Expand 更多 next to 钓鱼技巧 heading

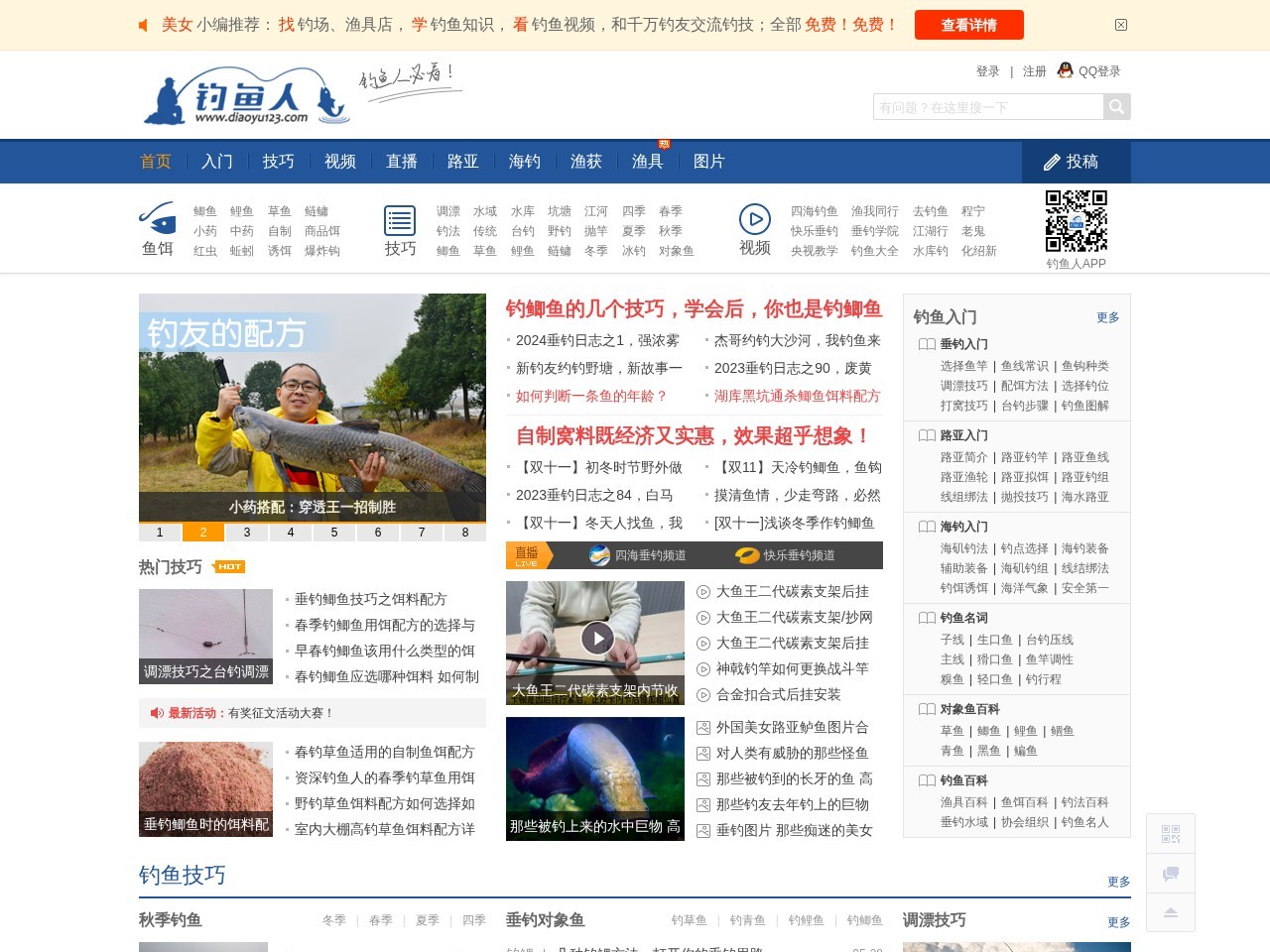1118,881
